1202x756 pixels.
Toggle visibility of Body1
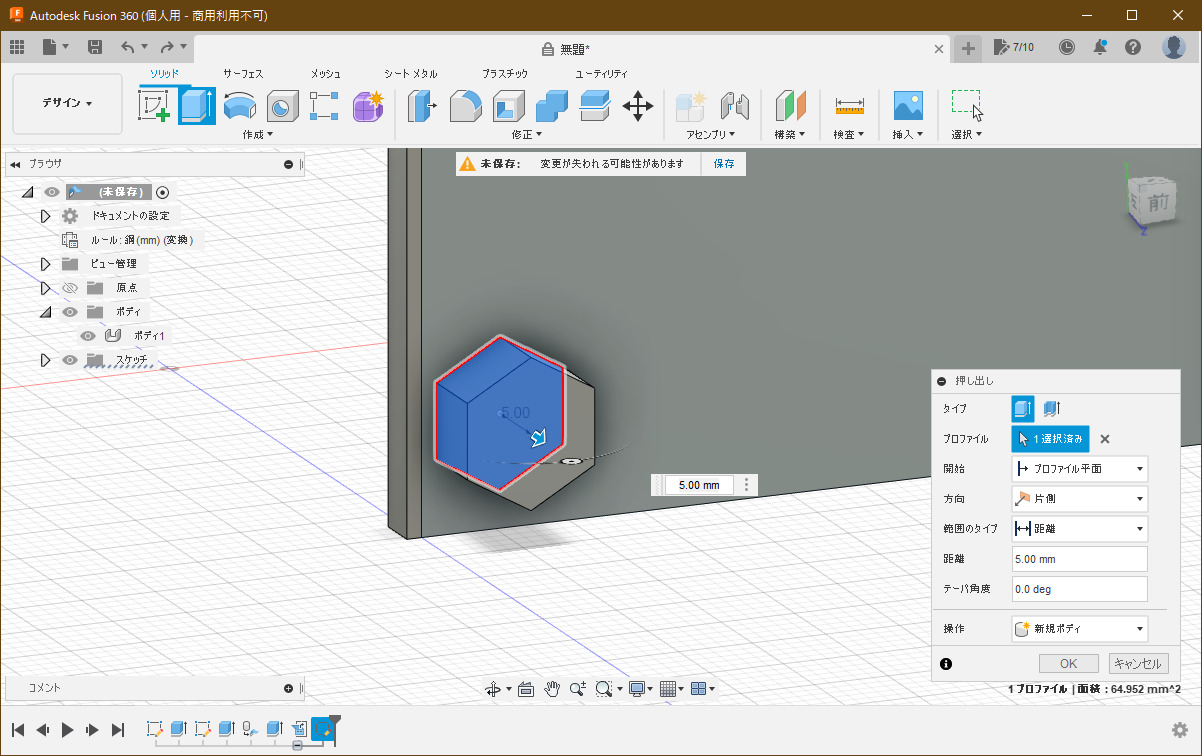[88, 336]
